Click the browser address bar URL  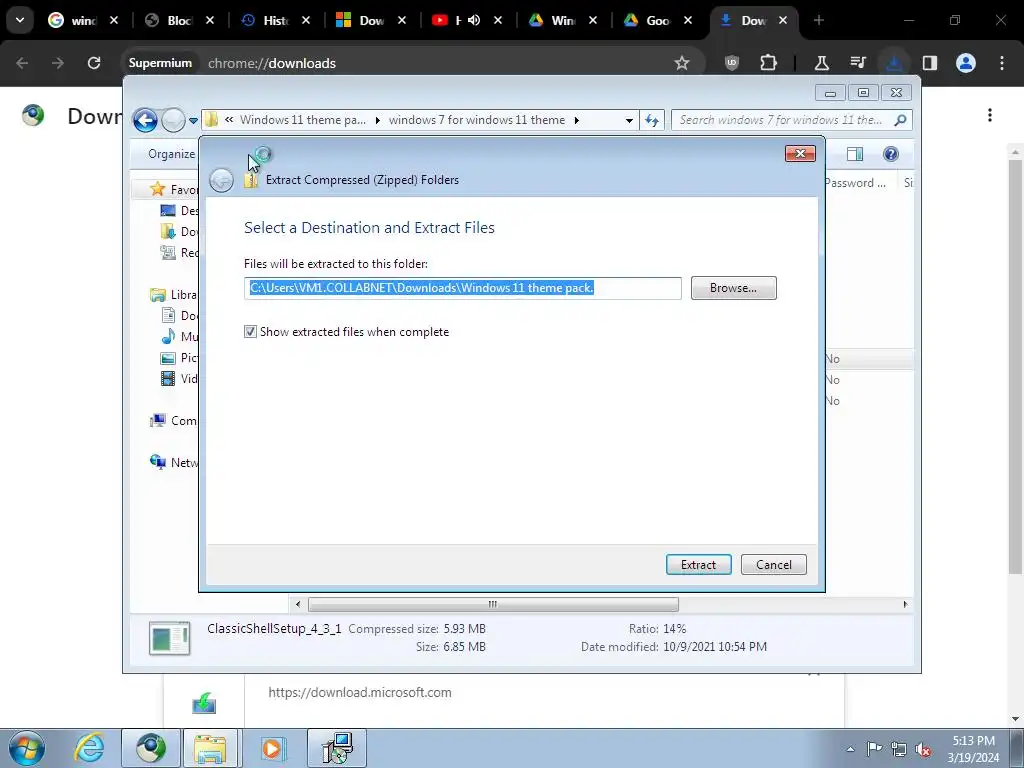[x=272, y=63]
